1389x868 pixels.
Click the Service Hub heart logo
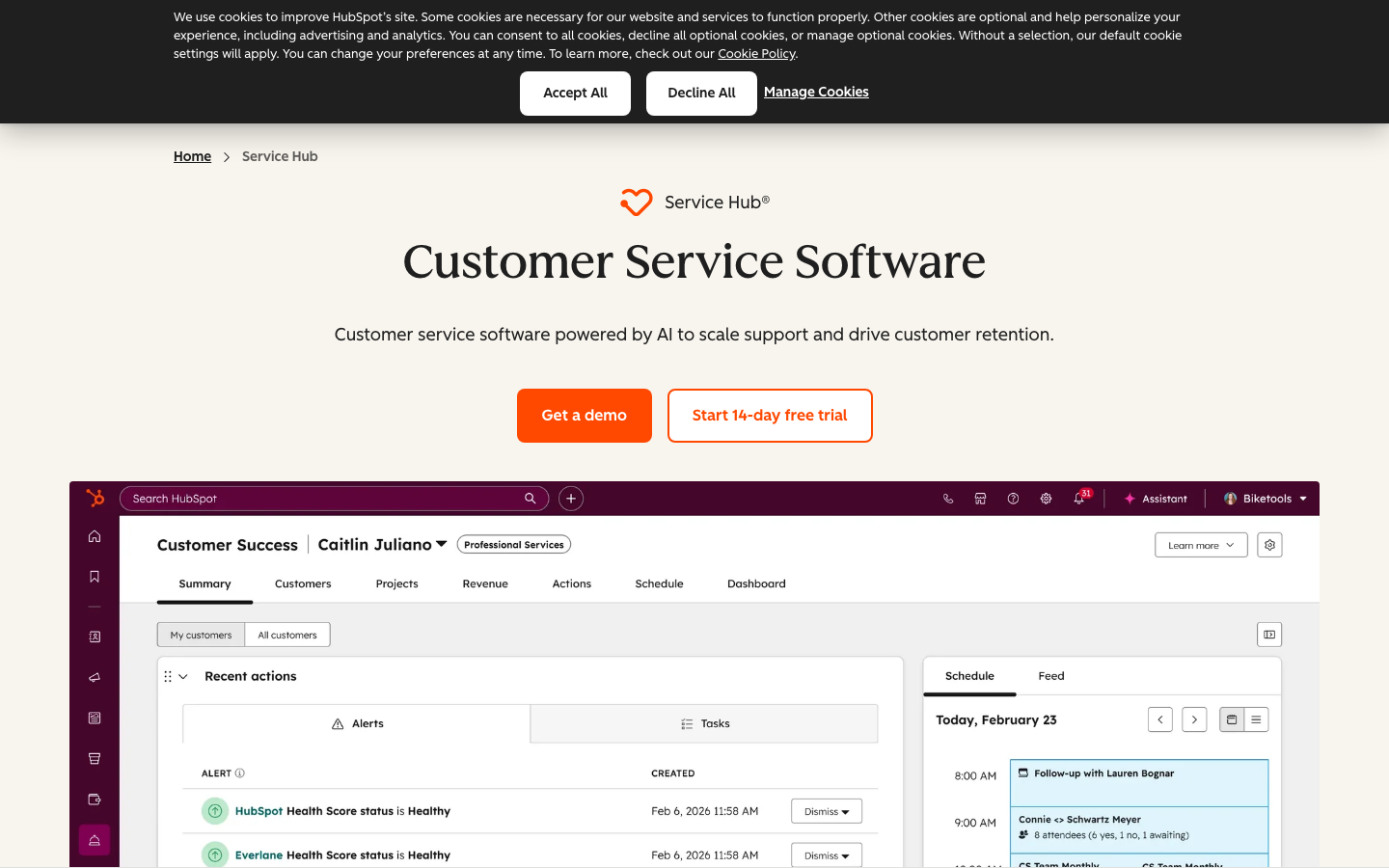pyautogui.click(x=637, y=202)
